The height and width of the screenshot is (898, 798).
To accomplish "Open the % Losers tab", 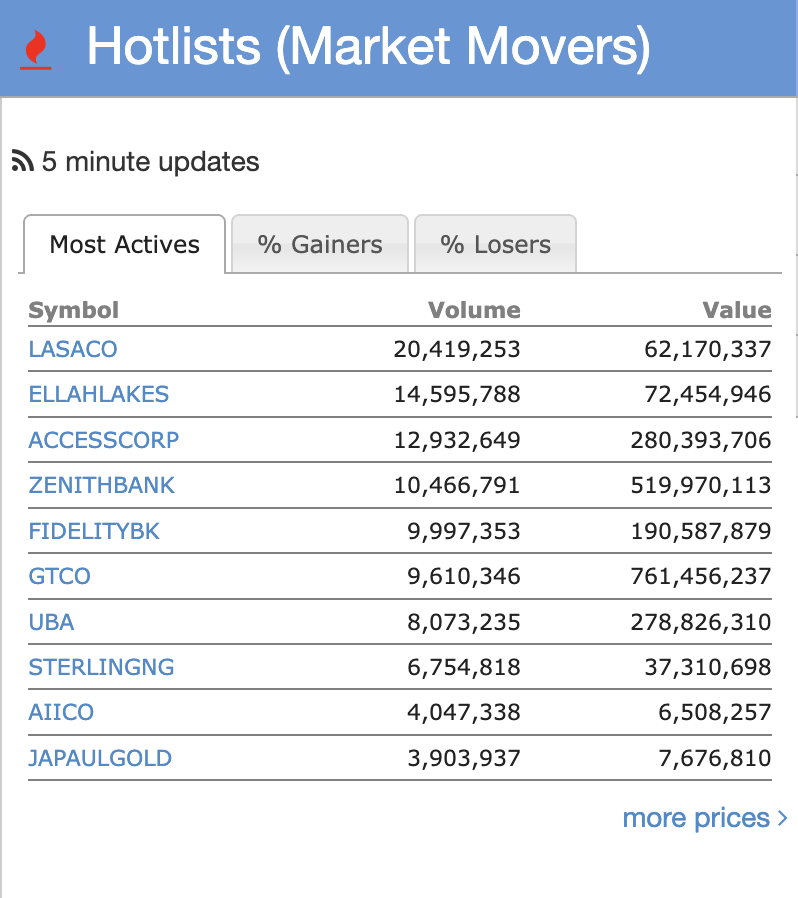I will pyautogui.click(x=495, y=245).
